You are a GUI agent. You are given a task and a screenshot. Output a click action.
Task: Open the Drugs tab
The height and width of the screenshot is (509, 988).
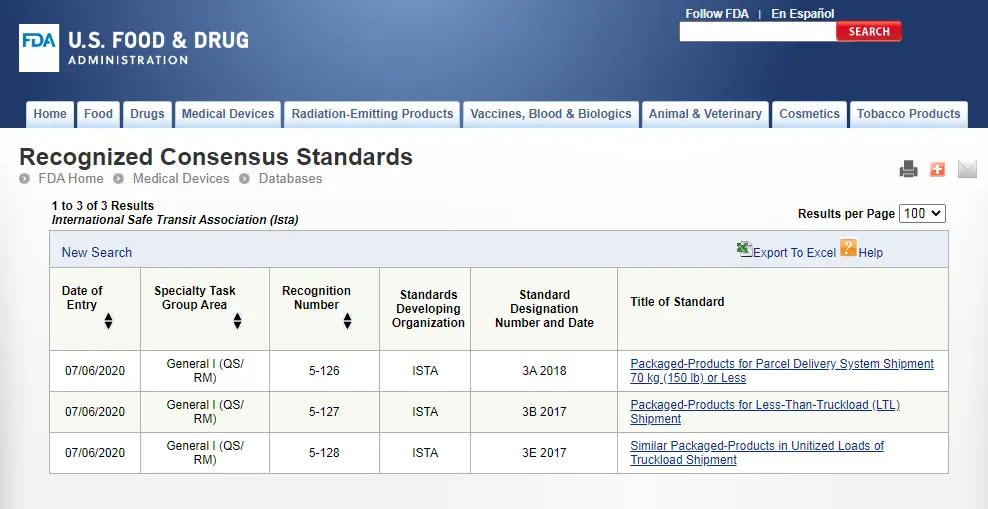pyautogui.click(x=147, y=114)
